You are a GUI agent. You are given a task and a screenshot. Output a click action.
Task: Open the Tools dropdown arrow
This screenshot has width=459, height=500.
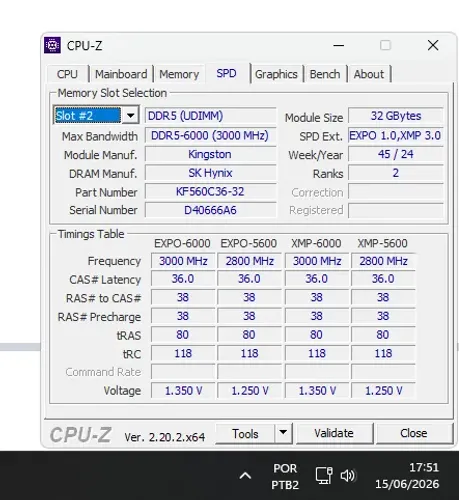click(283, 433)
